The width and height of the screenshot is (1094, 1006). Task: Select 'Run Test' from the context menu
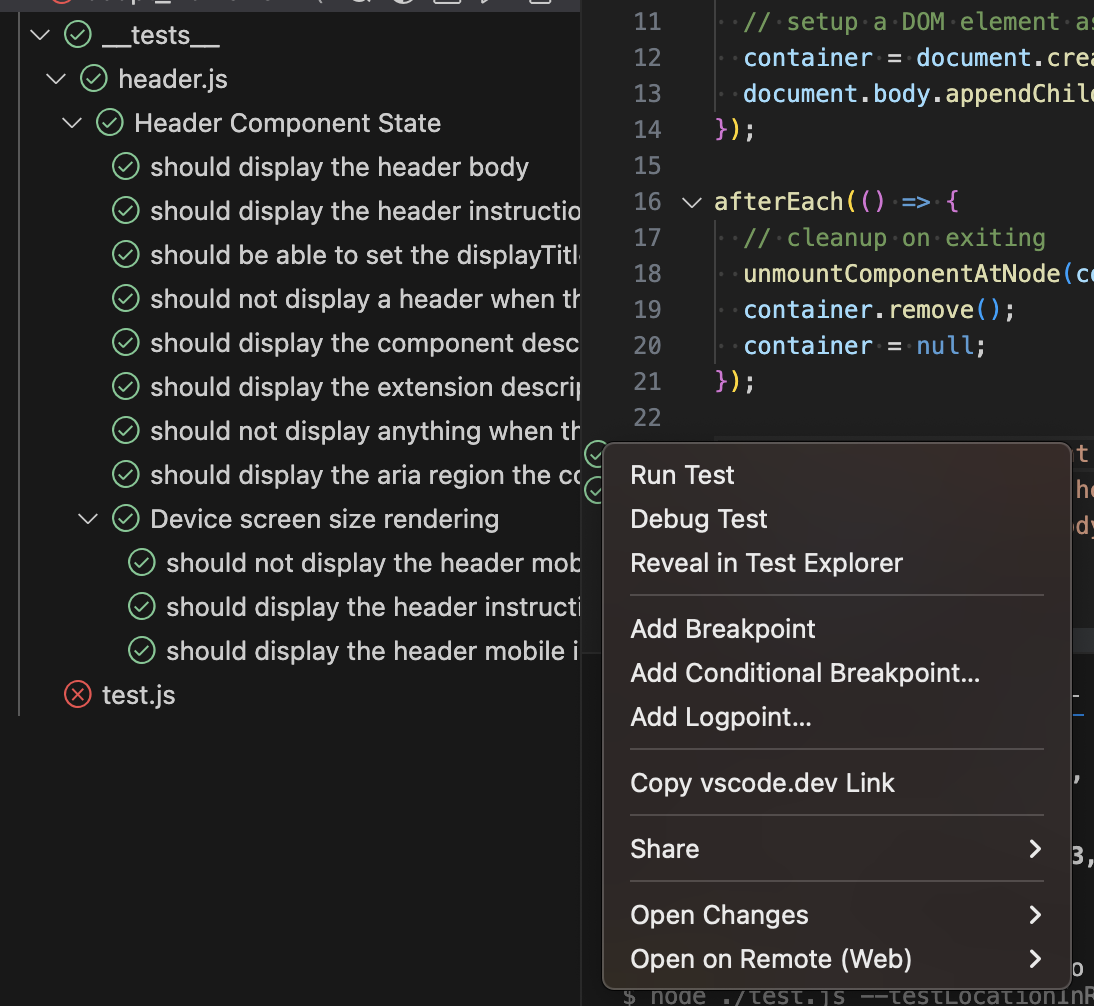[x=682, y=475]
